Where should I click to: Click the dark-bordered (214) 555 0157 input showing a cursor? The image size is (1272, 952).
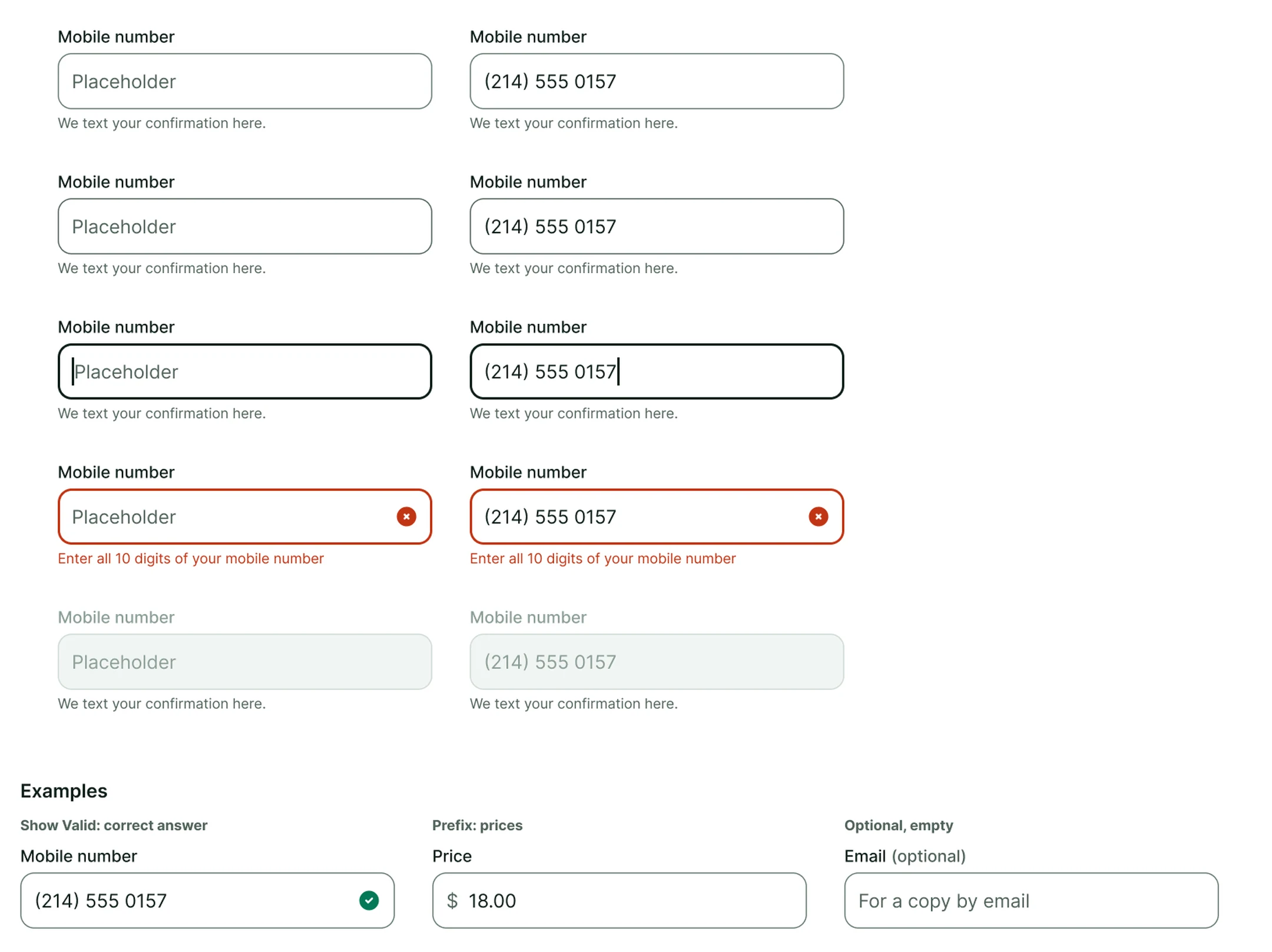point(656,371)
